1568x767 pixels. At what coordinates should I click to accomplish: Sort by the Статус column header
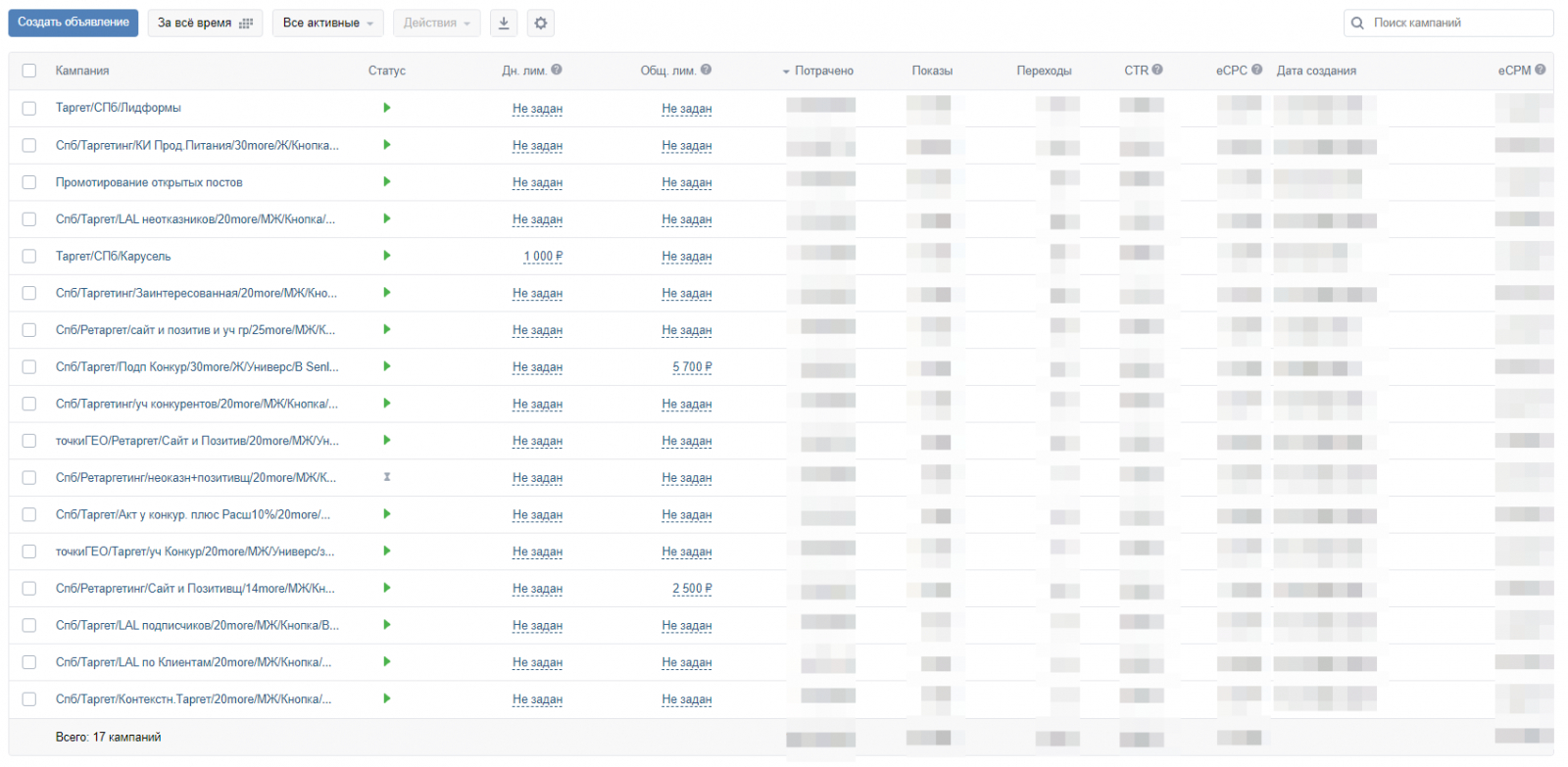[387, 71]
